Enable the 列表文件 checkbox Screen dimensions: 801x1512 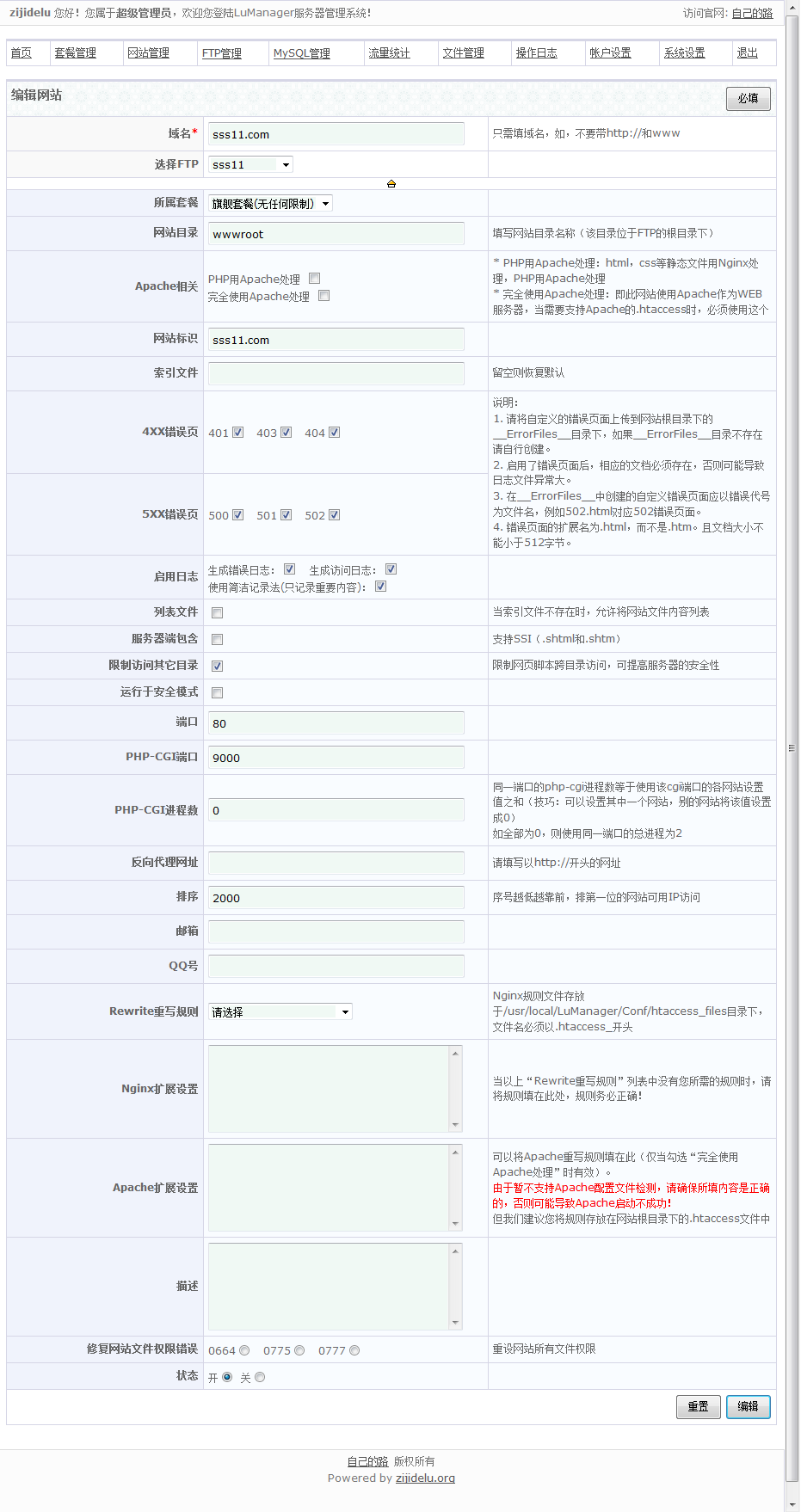218,613
